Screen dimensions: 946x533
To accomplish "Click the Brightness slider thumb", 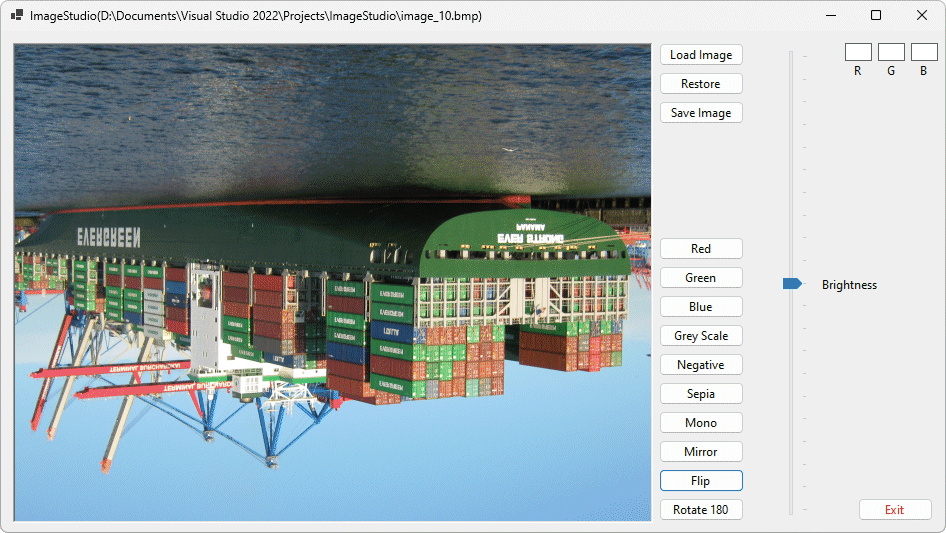I will tap(792, 283).
